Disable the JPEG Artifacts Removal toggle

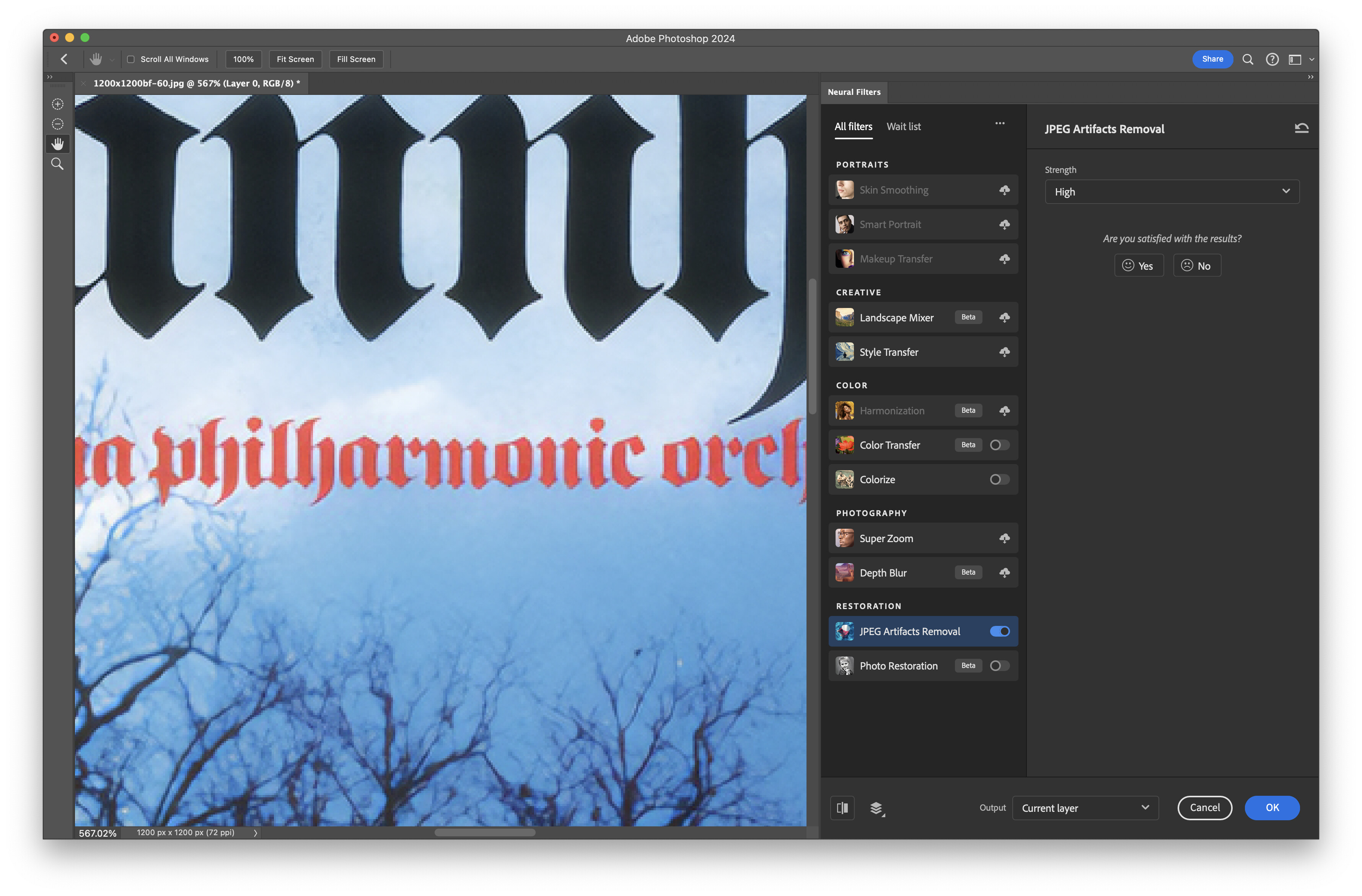pos(999,631)
